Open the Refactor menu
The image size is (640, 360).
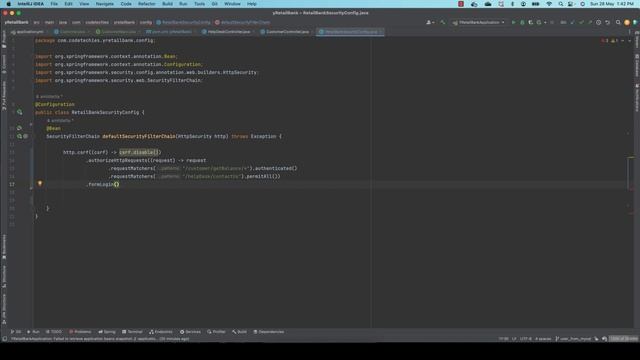147,4
